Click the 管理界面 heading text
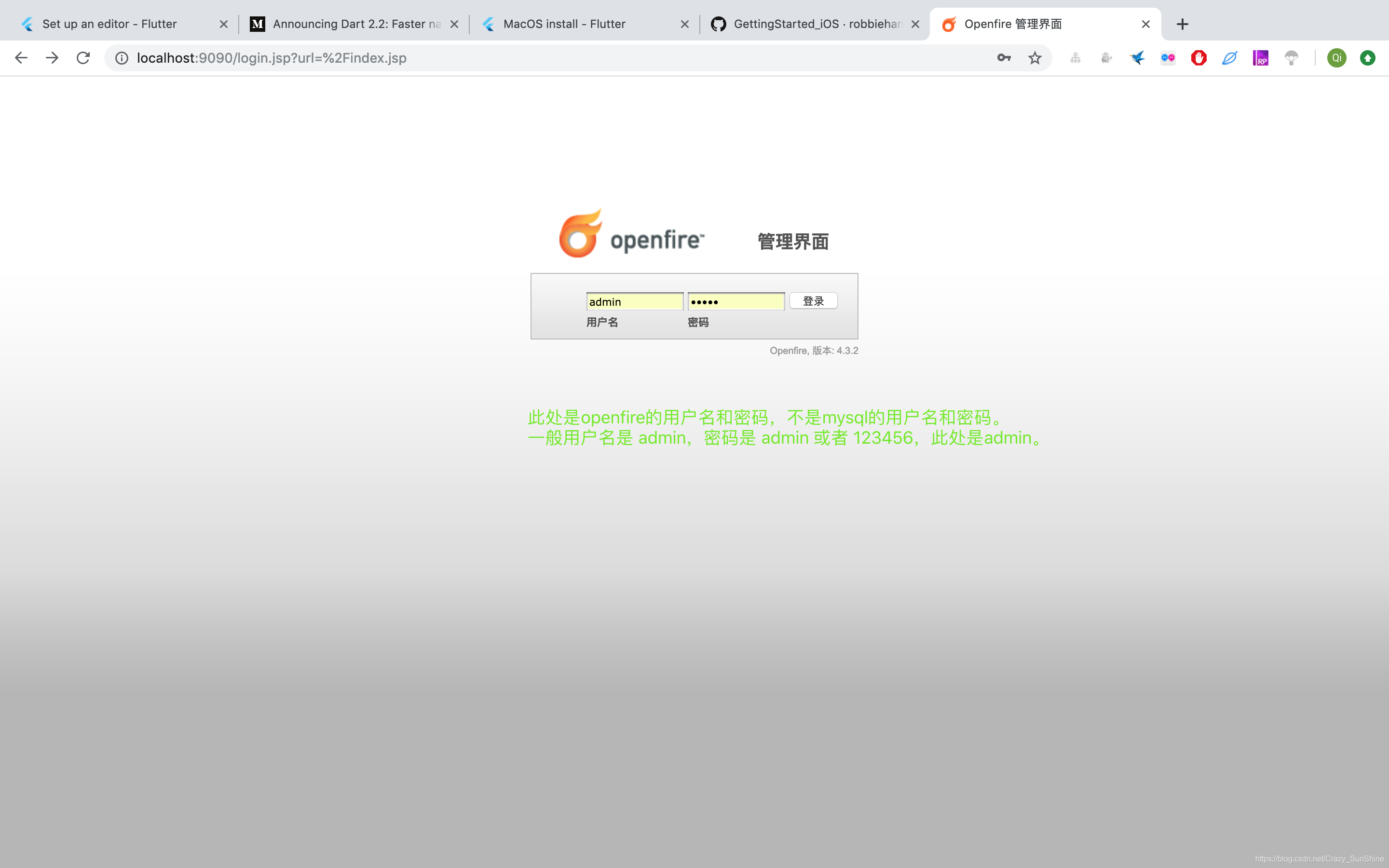 point(793,241)
